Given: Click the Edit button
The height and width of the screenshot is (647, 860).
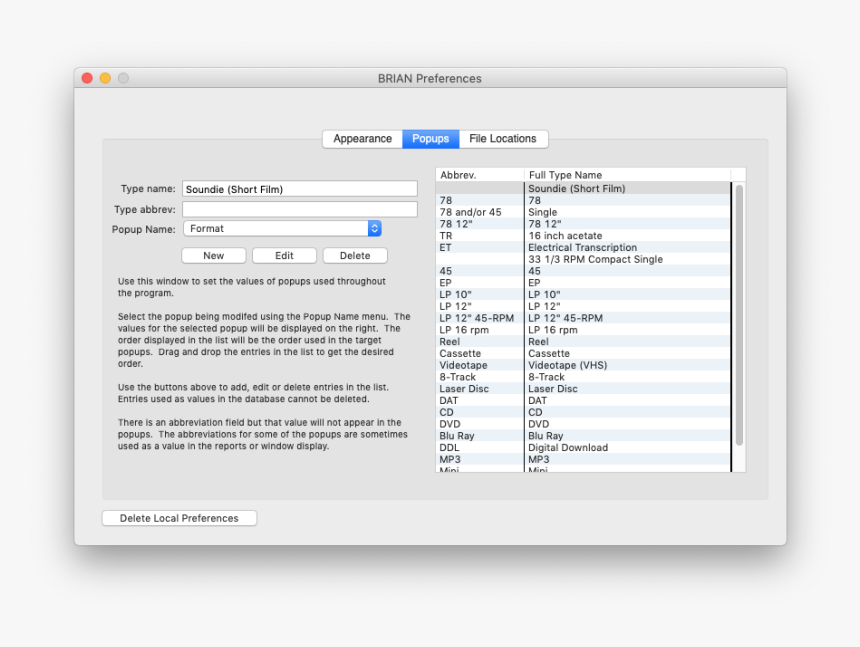Looking at the screenshot, I should 284,256.
